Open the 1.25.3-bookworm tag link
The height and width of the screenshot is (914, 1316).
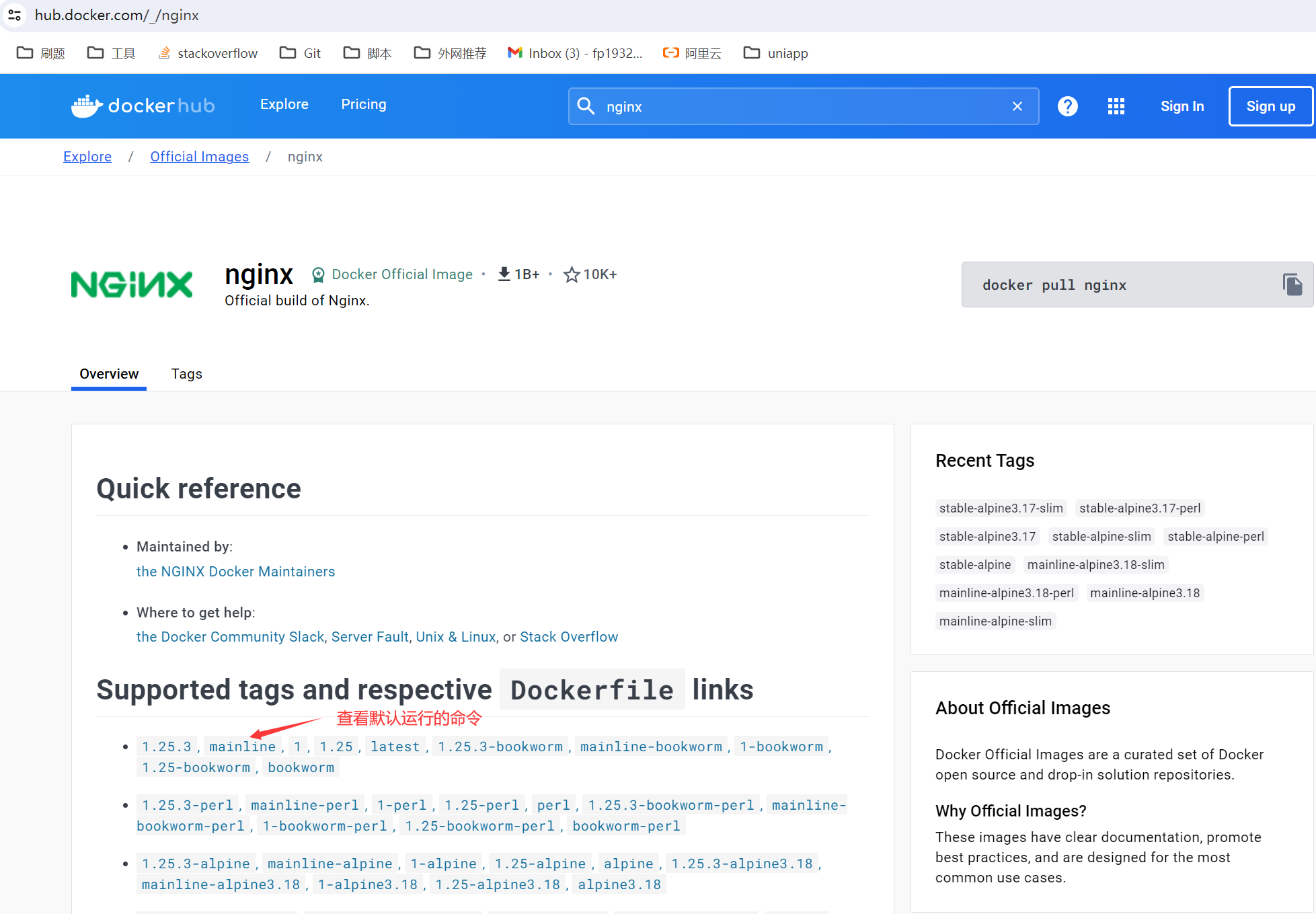pos(500,747)
